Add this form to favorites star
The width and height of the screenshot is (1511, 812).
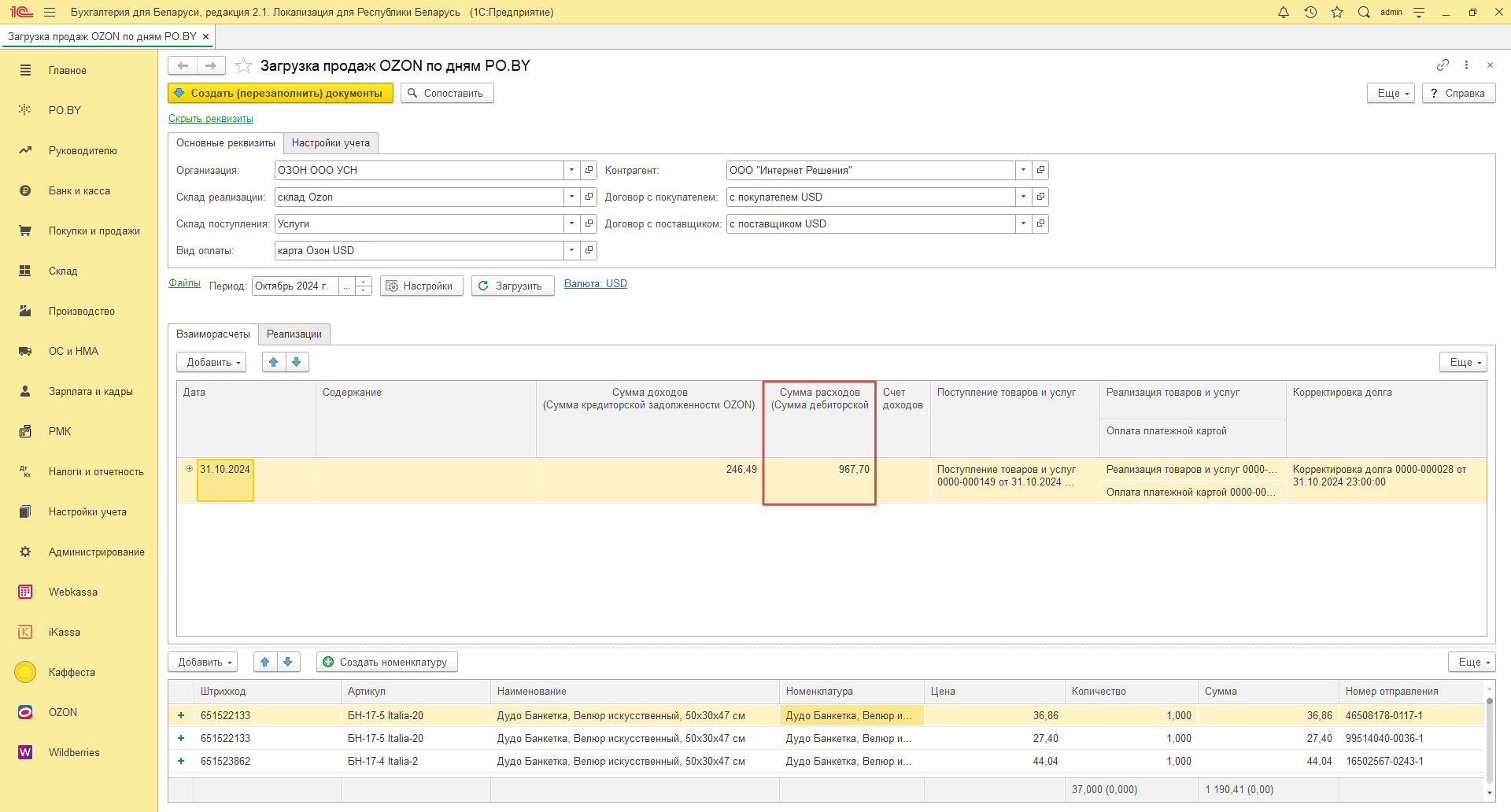pyautogui.click(x=244, y=65)
